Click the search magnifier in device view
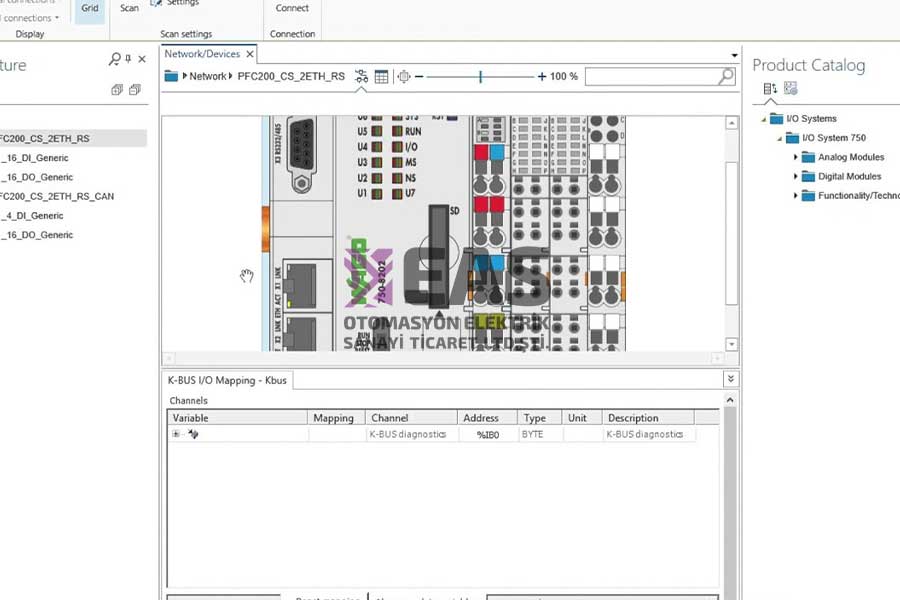 click(x=727, y=76)
